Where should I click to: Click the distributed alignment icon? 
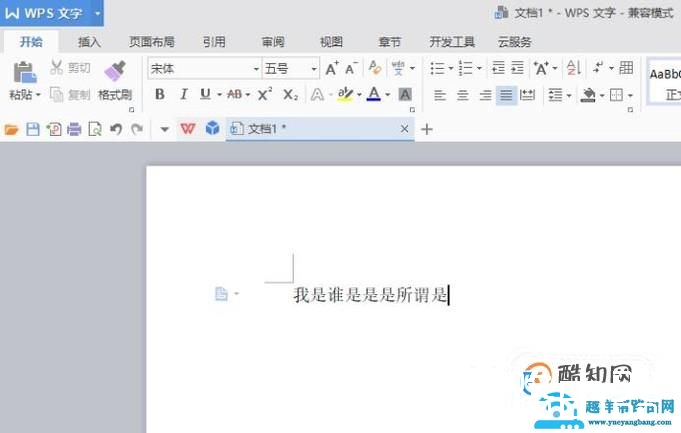click(527, 94)
